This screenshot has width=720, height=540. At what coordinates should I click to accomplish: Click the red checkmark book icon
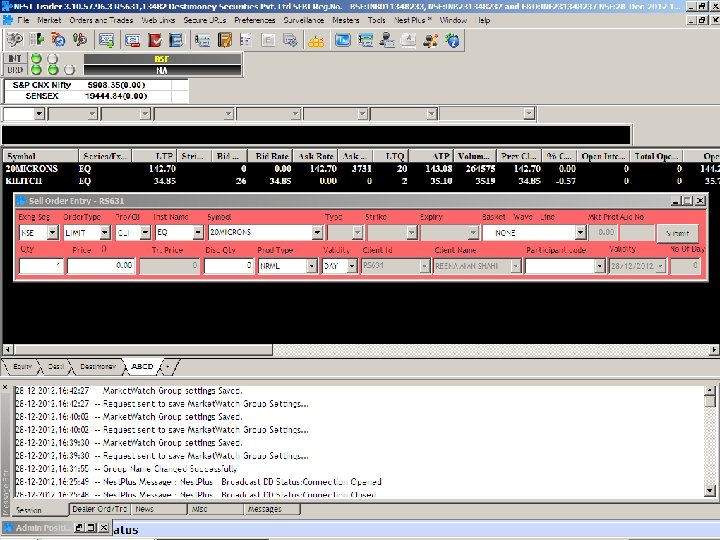pyautogui.click(x=155, y=40)
